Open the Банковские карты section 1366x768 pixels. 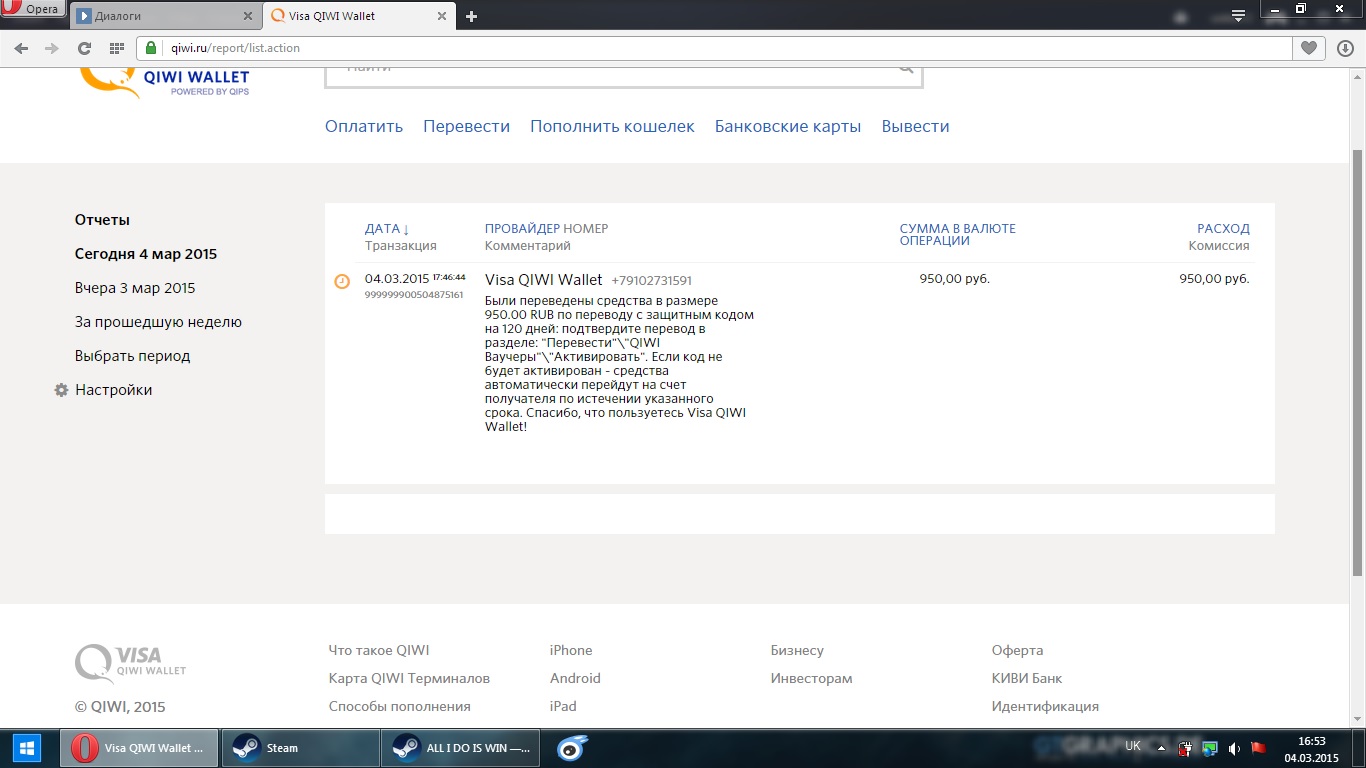click(788, 126)
